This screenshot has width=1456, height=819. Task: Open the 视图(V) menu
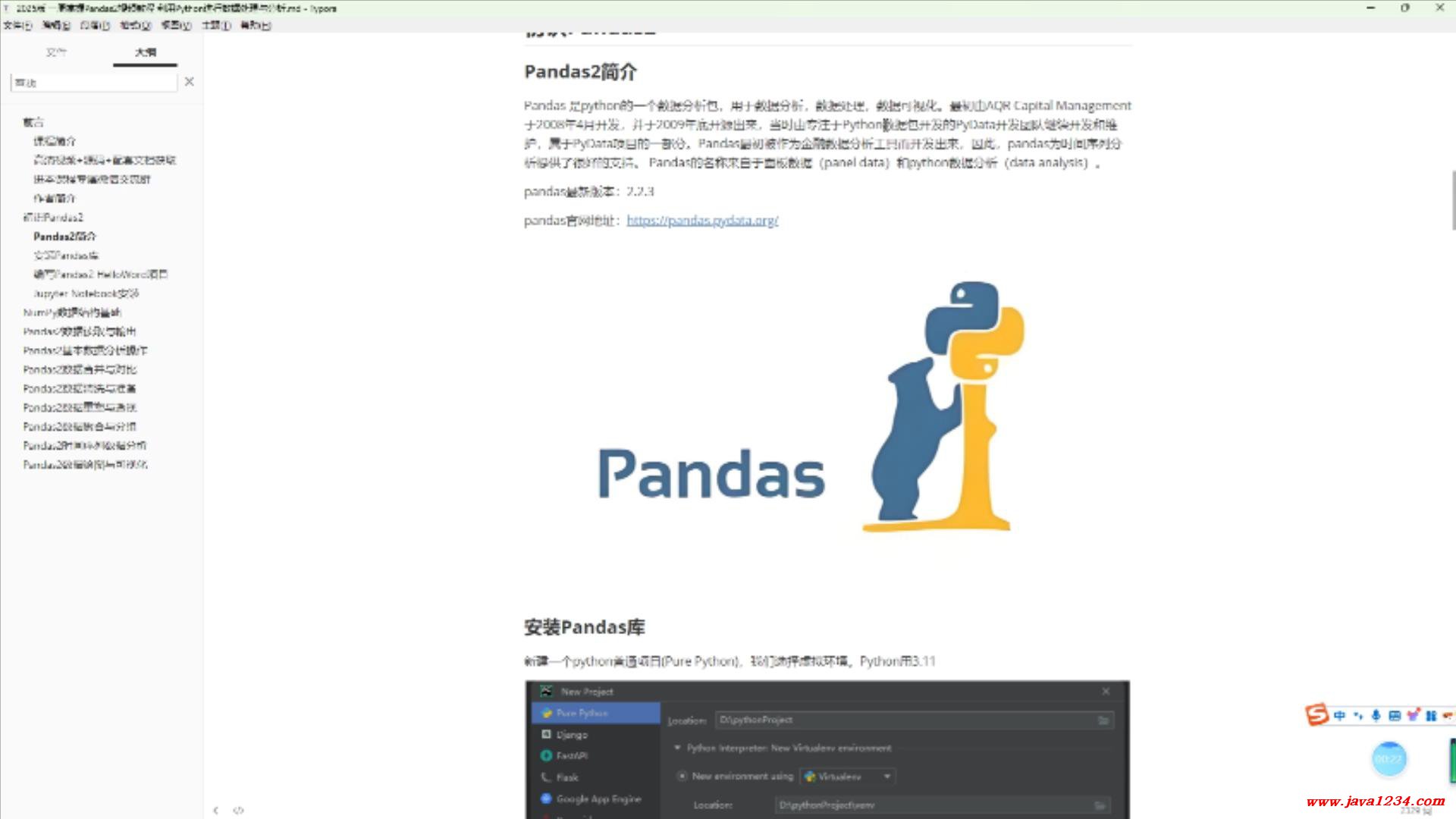click(176, 25)
